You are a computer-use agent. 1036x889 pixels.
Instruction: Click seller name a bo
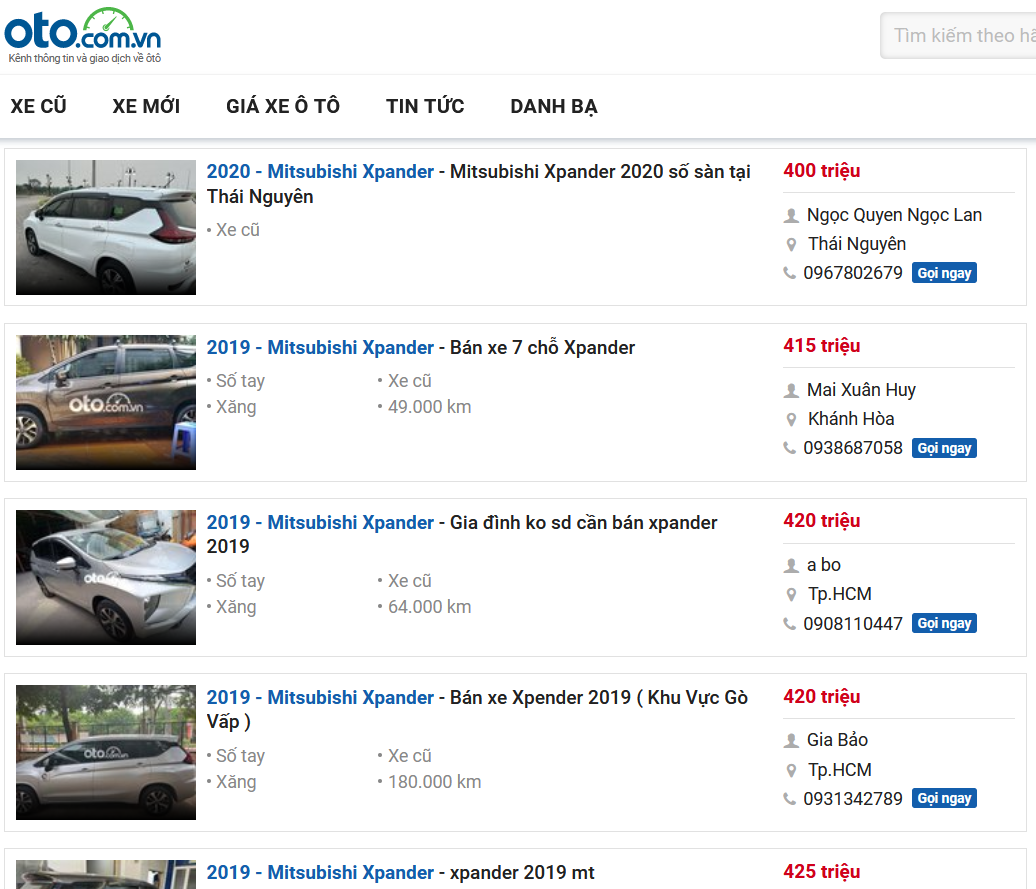click(x=824, y=565)
